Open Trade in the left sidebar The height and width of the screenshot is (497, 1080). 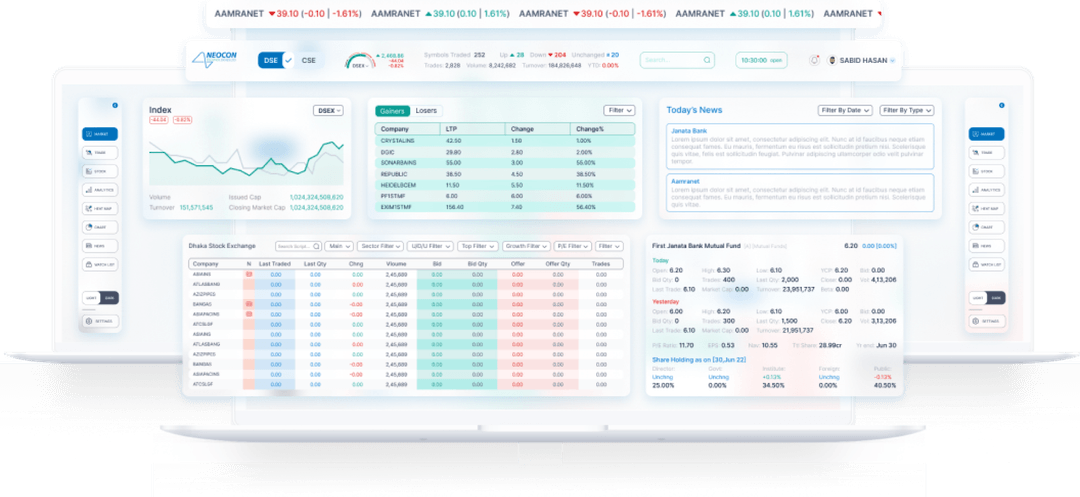(100, 153)
